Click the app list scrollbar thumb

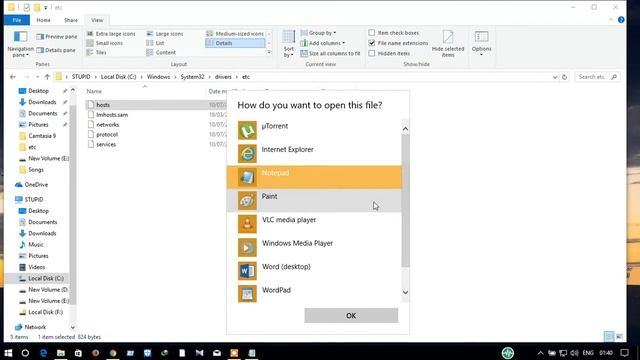(x=405, y=201)
